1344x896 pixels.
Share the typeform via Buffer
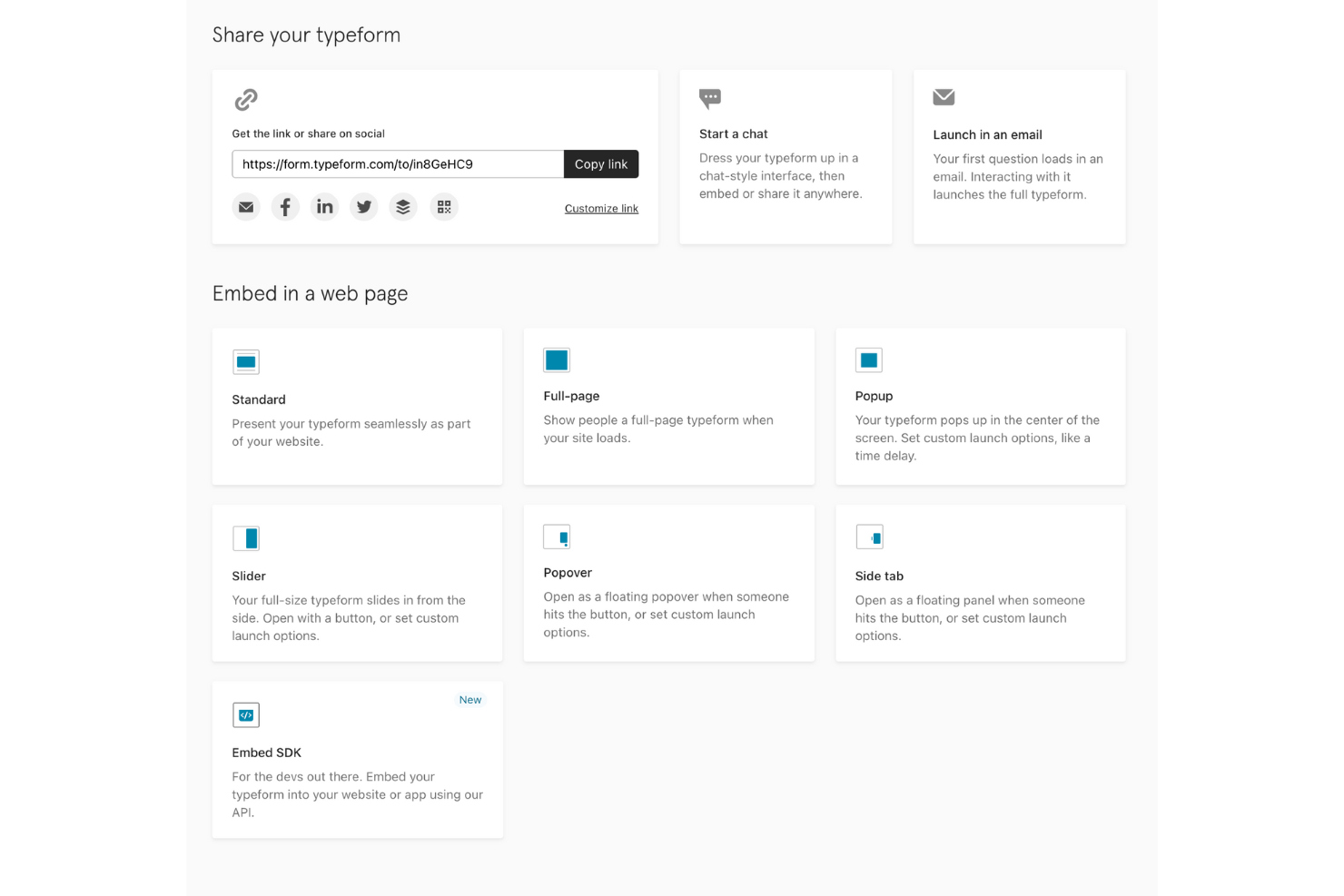[x=403, y=206]
